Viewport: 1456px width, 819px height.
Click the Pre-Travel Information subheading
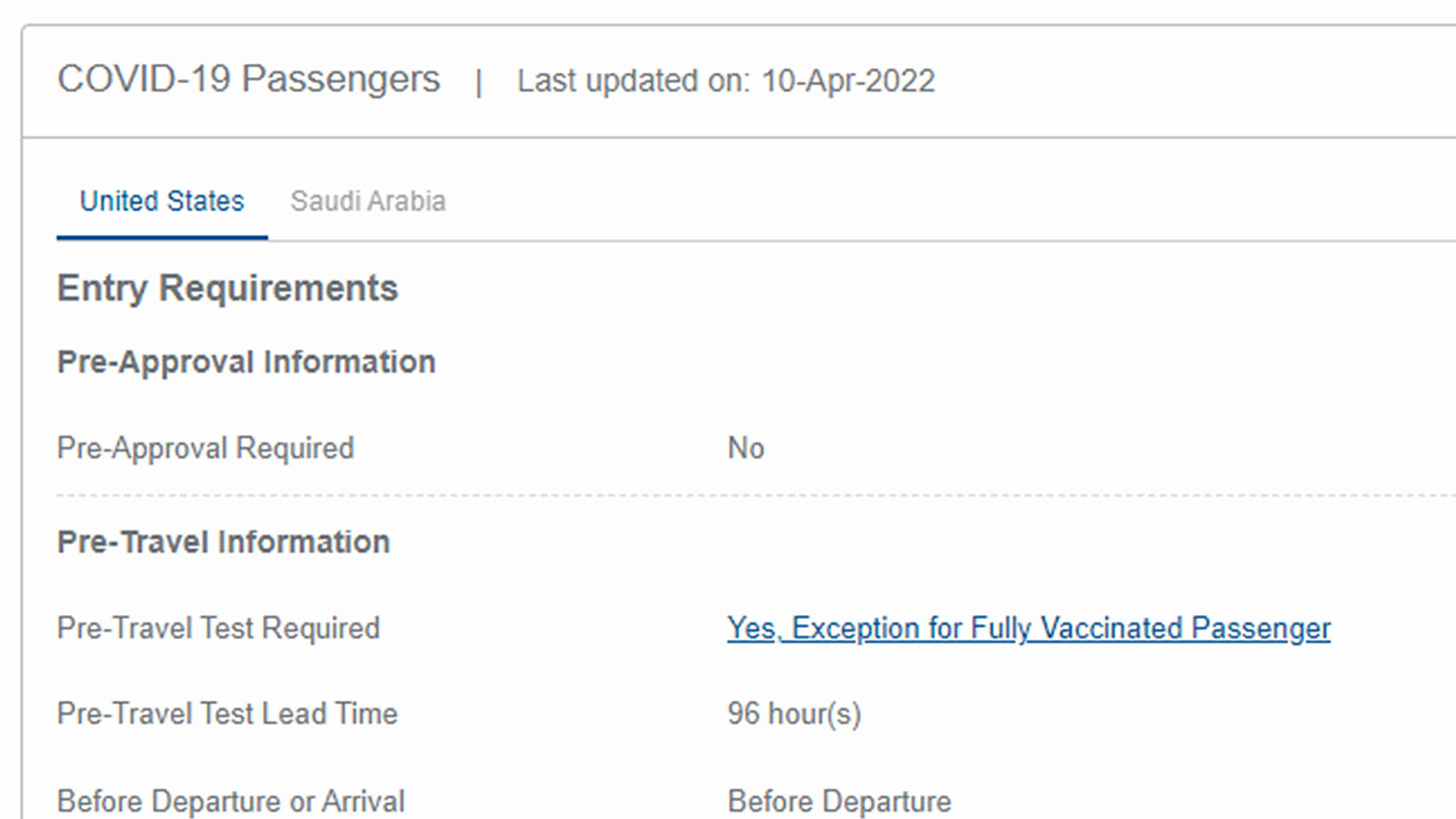223,542
